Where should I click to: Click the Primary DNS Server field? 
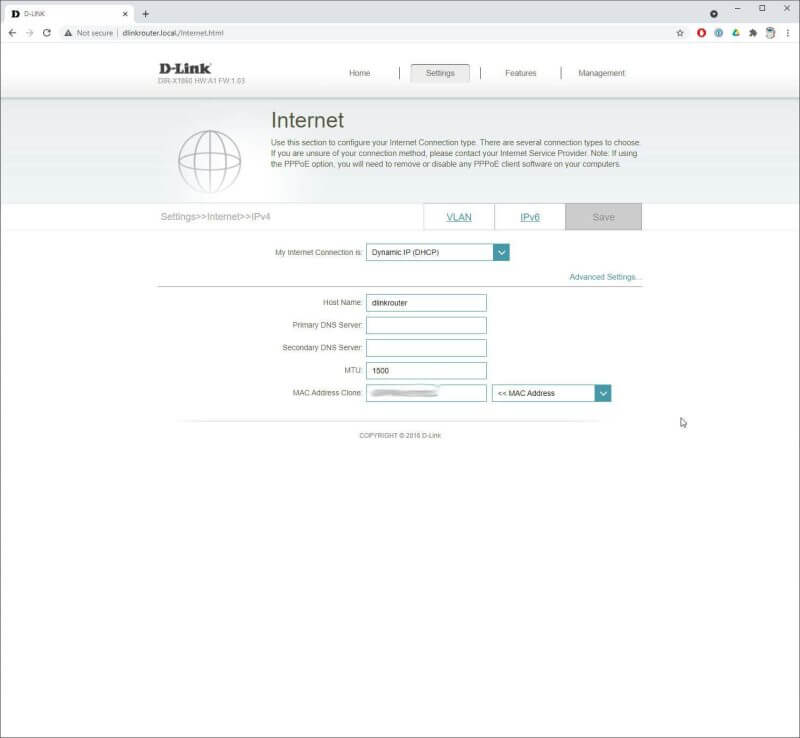point(427,325)
